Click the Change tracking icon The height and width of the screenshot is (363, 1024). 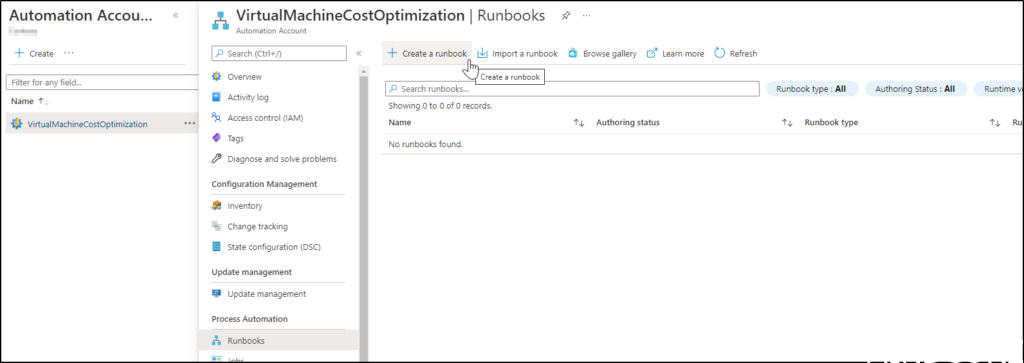(217, 226)
